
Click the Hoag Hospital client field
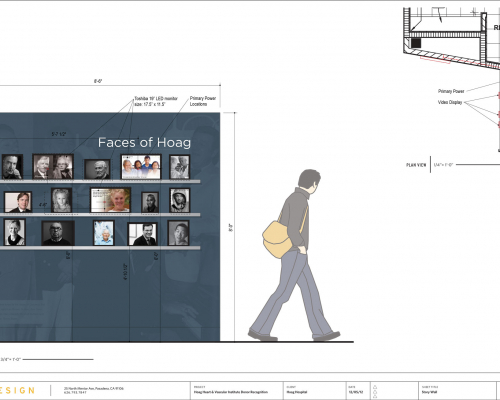[x=297, y=392]
